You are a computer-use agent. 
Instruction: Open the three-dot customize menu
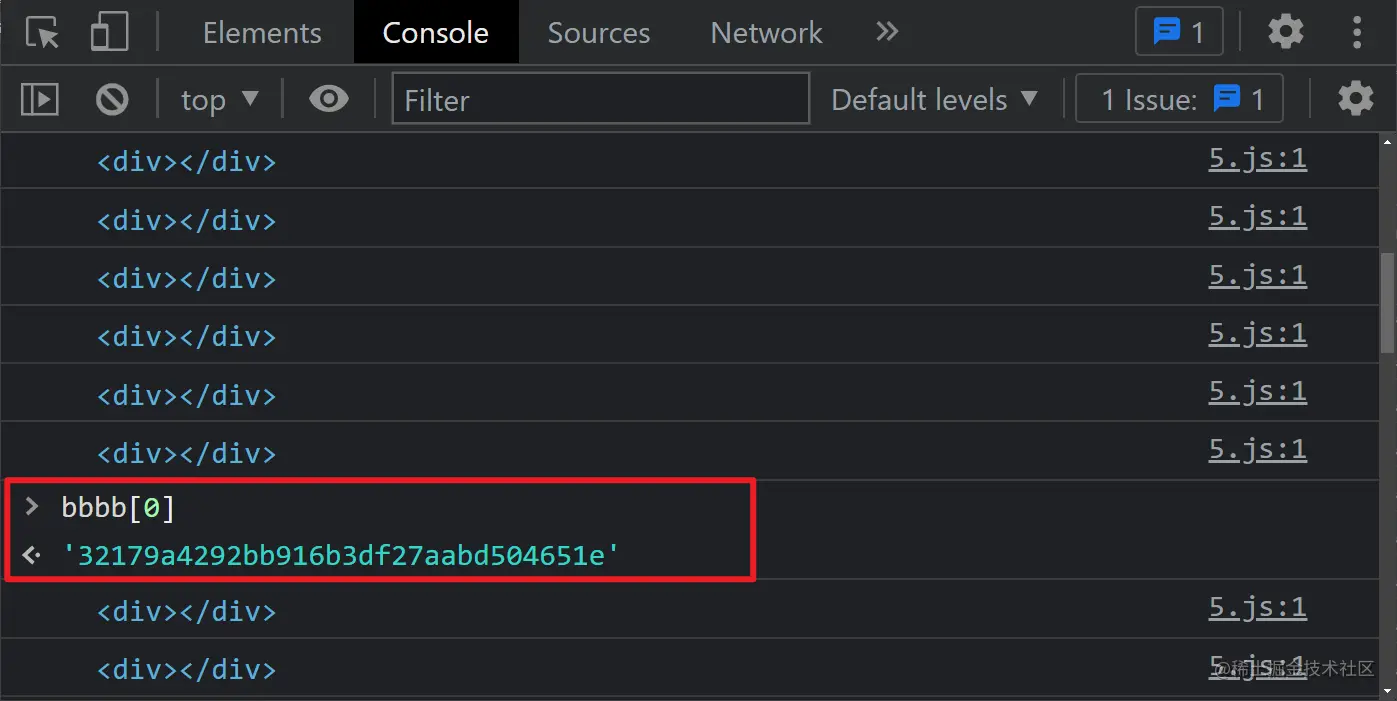pyautogui.click(x=1357, y=33)
